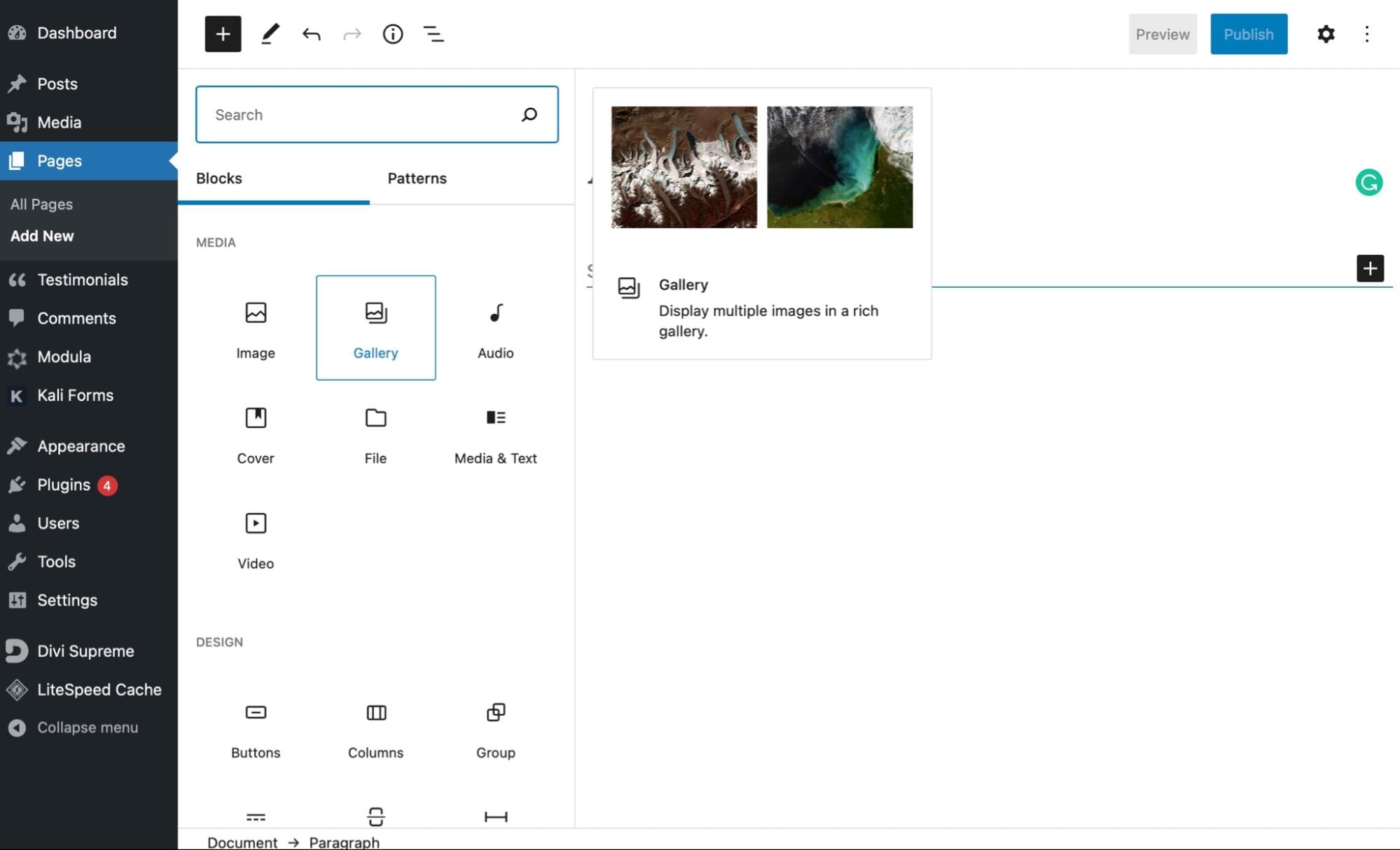This screenshot has height=850, width=1400.
Task: Select the Buttons block
Action: 256,728
